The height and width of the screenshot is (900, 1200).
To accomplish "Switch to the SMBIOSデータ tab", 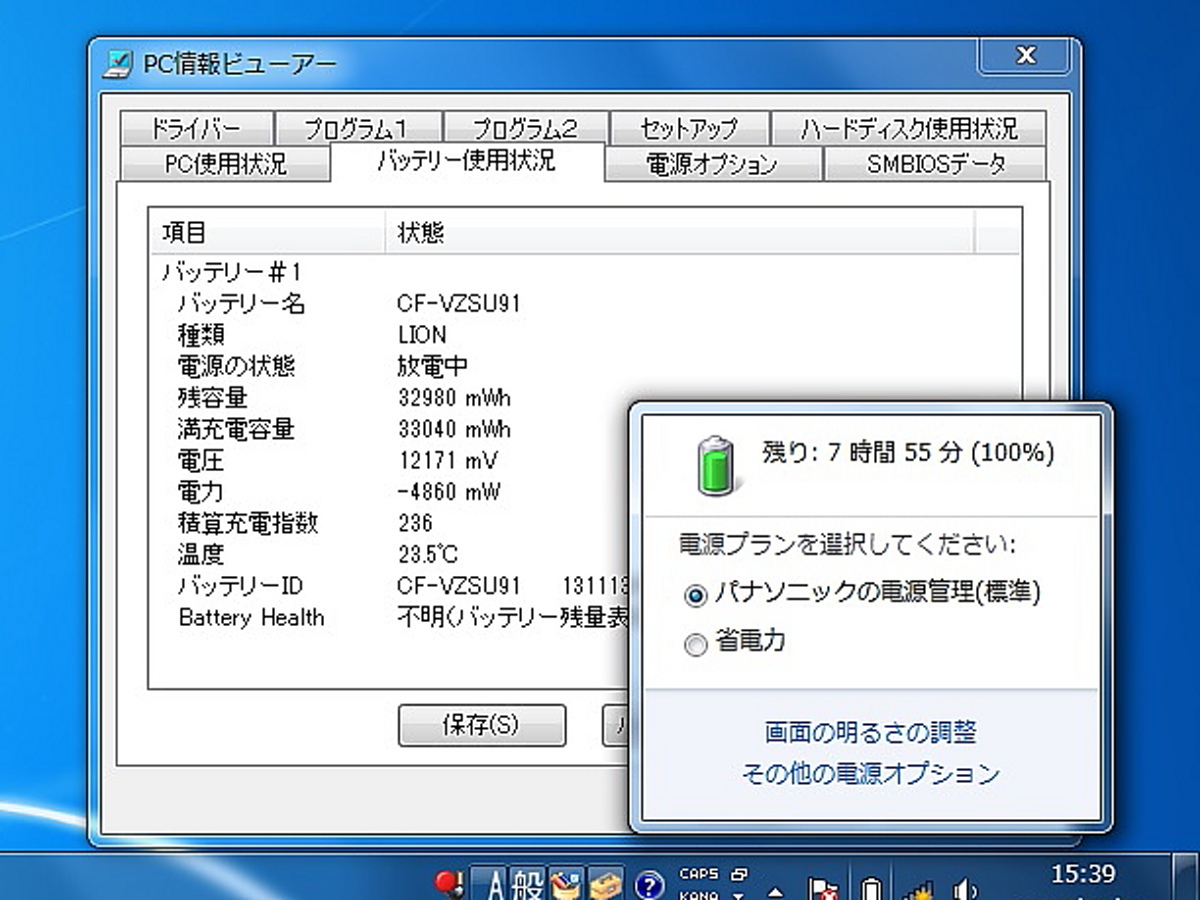I will [x=935, y=164].
